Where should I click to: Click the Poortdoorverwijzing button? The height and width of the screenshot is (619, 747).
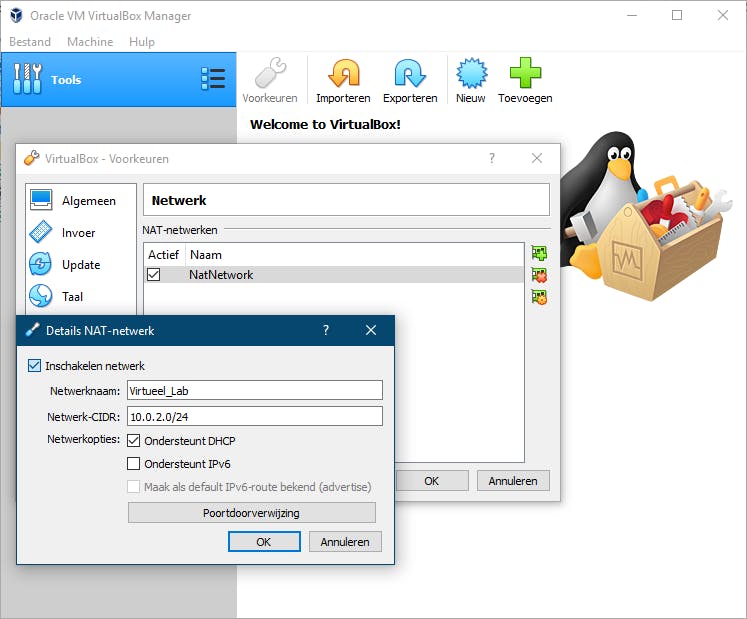[x=252, y=513]
